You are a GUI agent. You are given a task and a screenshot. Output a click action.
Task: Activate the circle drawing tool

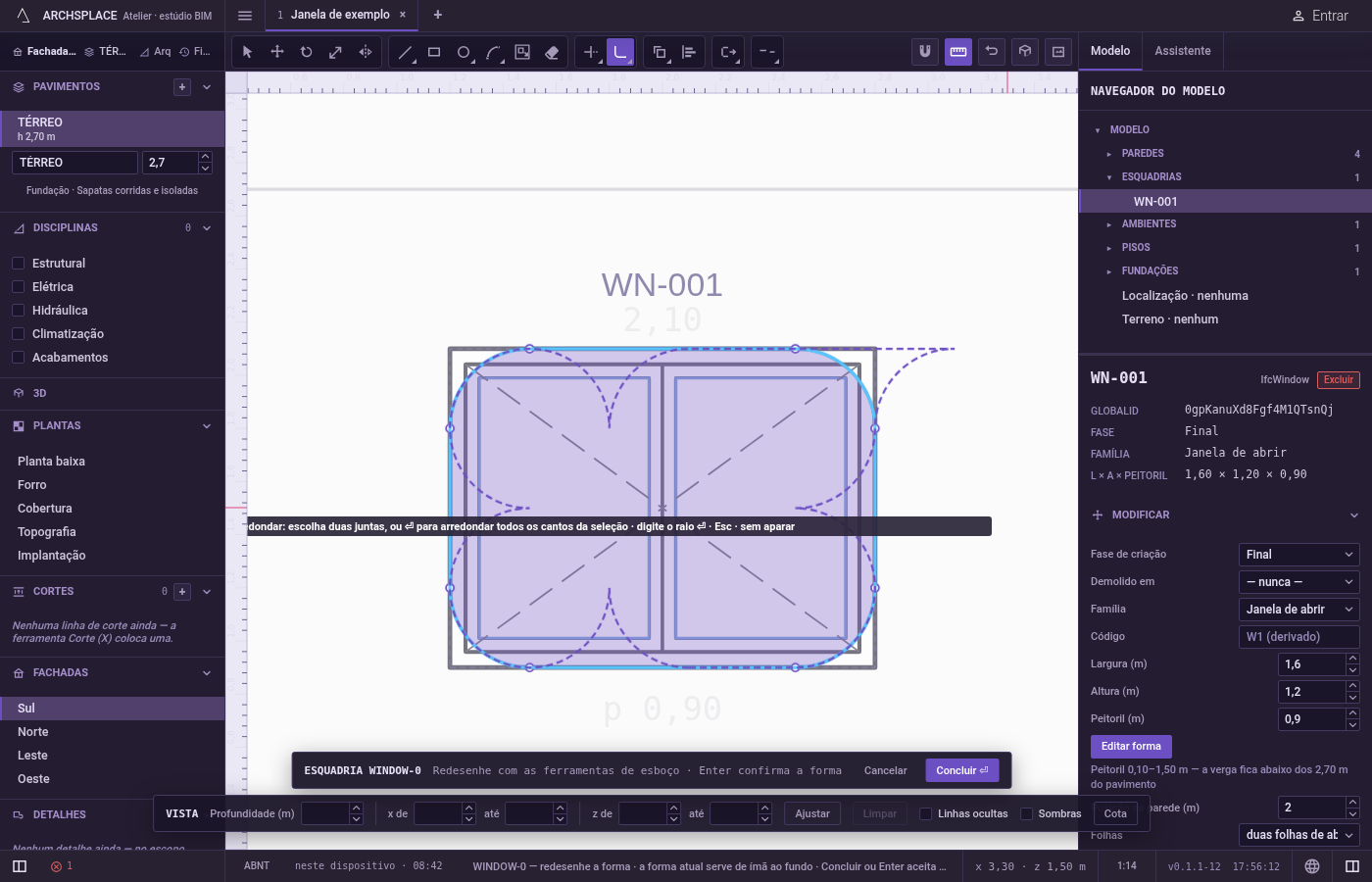coord(464,52)
